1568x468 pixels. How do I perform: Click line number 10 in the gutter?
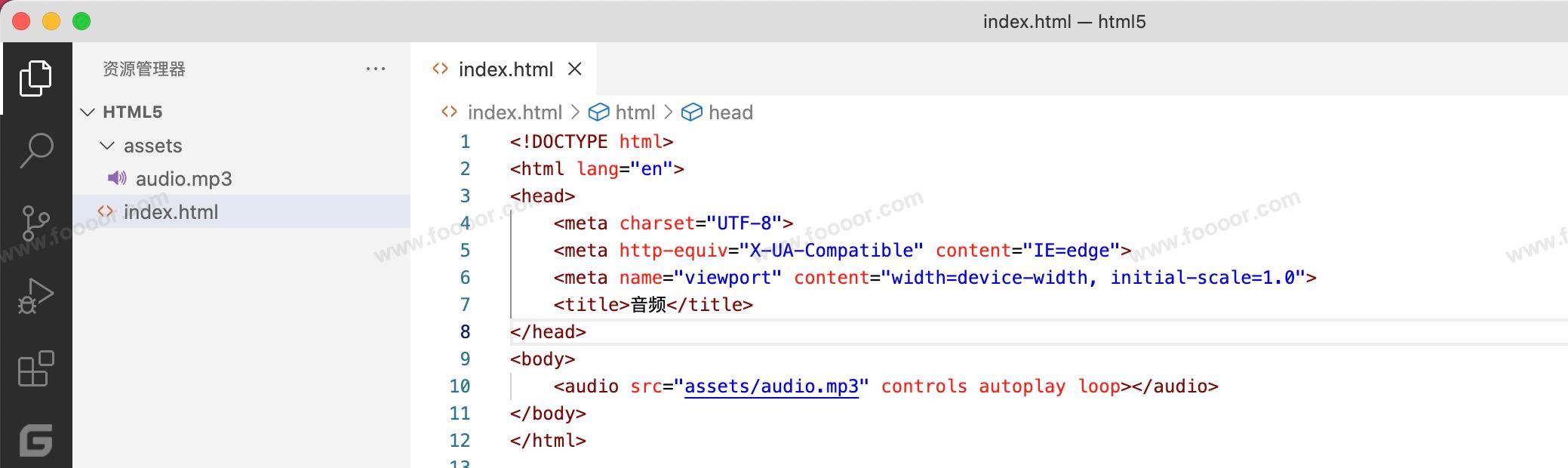click(x=460, y=386)
